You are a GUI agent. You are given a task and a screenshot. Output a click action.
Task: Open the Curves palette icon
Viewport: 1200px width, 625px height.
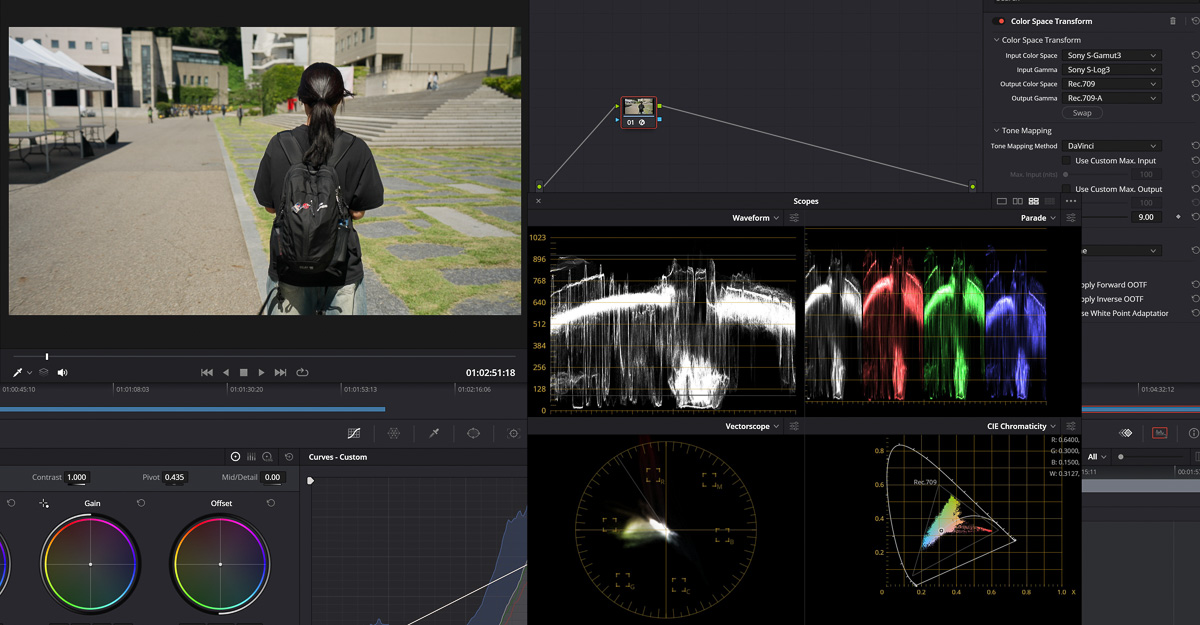pyautogui.click(x=354, y=433)
